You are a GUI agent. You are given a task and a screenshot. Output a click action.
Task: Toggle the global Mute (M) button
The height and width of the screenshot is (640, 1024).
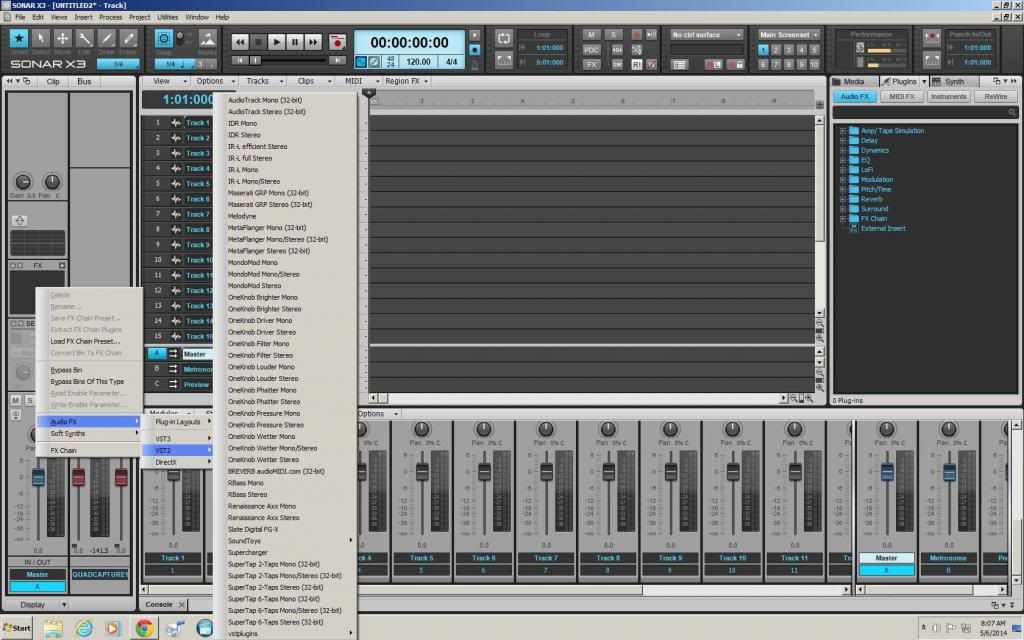pos(592,35)
